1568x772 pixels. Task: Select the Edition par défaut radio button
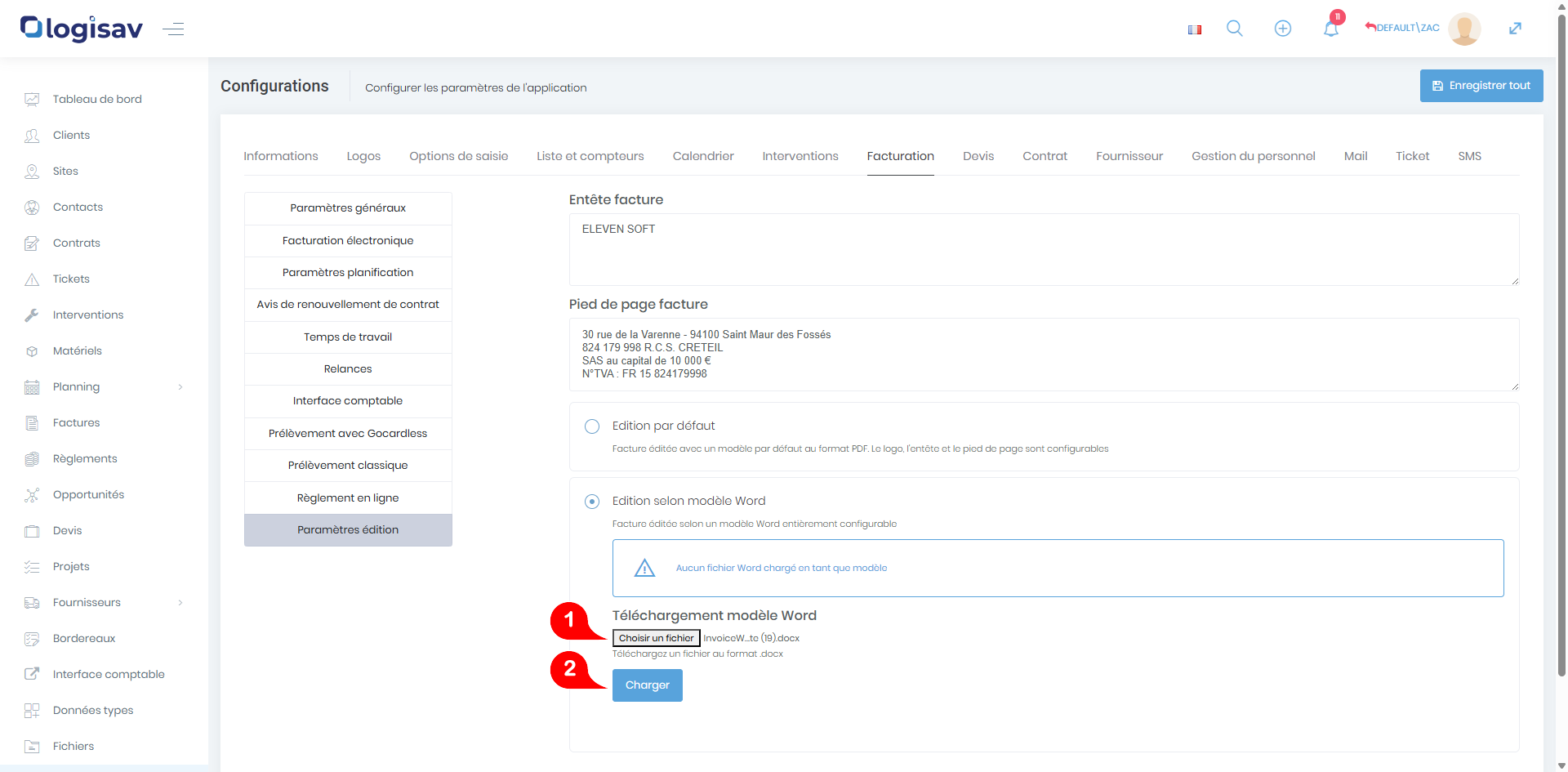pyautogui.click(x=592, y=426)
